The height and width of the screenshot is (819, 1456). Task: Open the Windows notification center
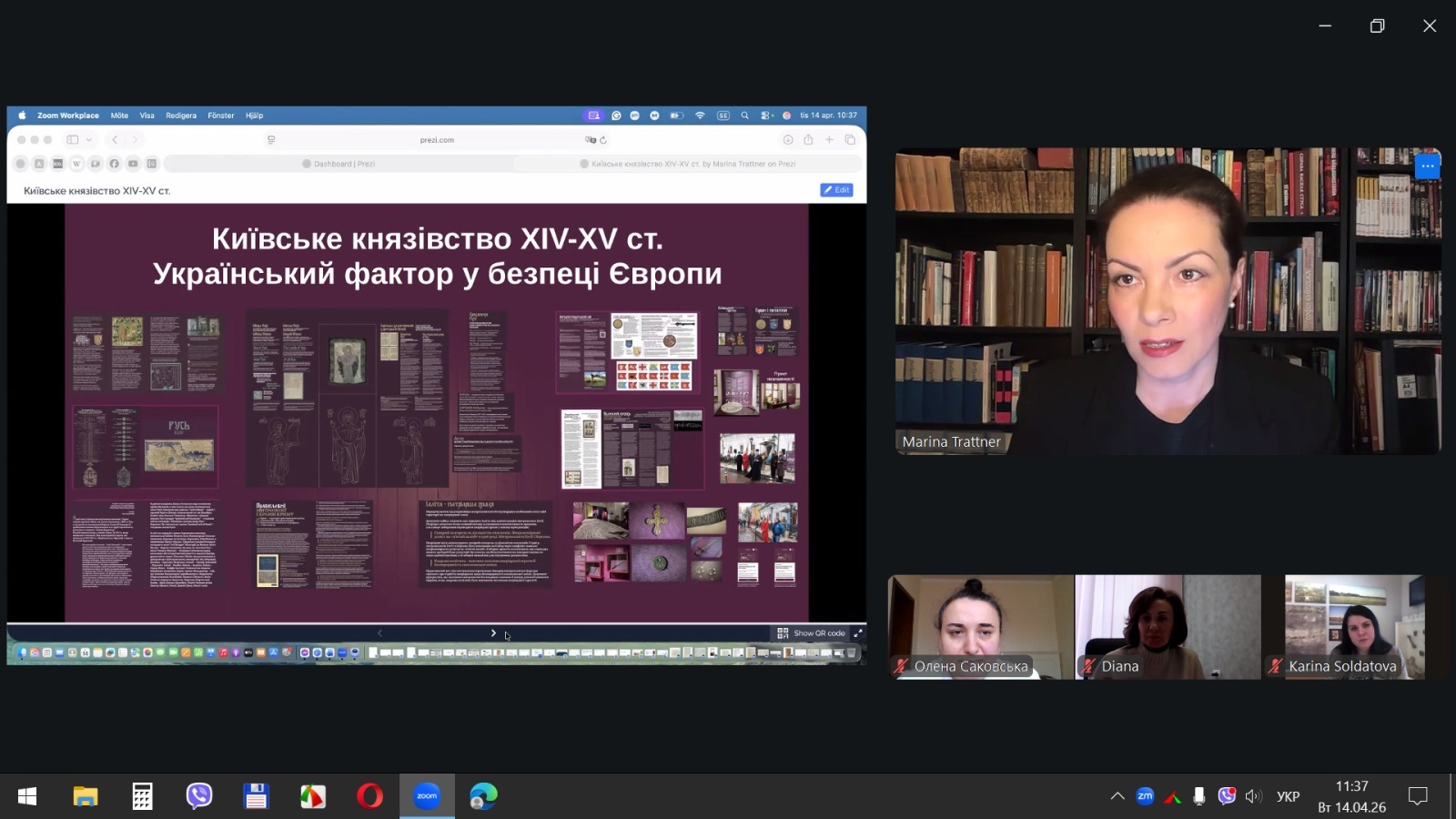(x=1417, y=796)
